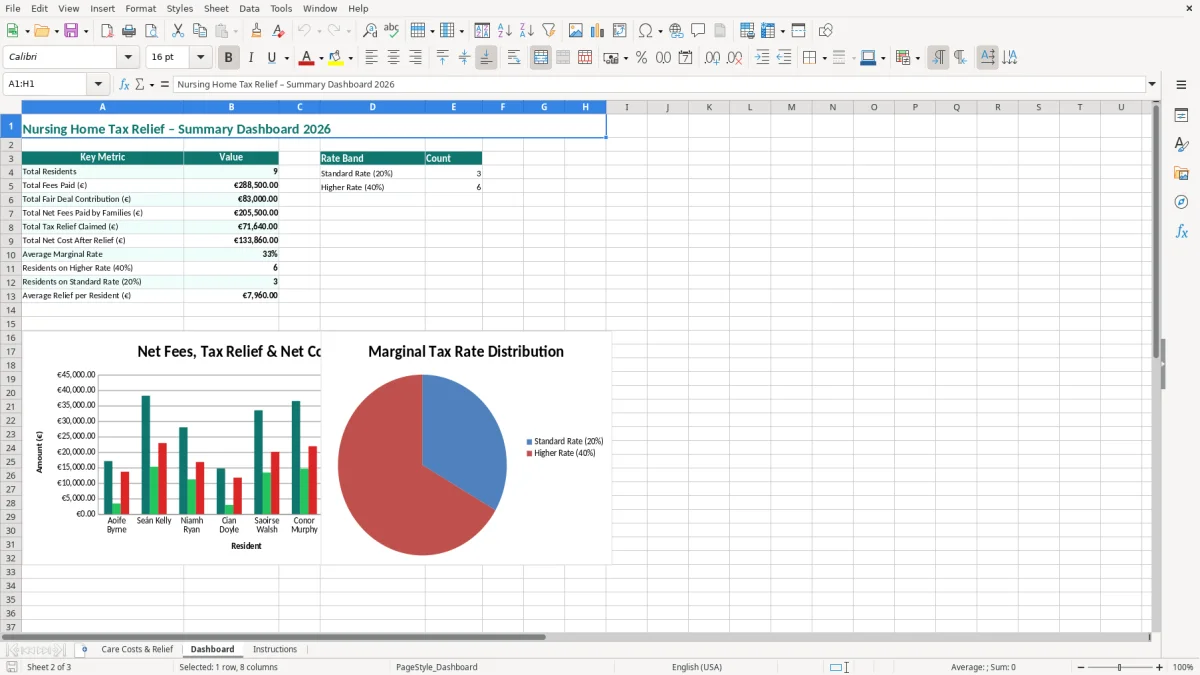Toggle Align Bottom vertical alignment
Screen dimensions: 1200x675
point(486,58)
